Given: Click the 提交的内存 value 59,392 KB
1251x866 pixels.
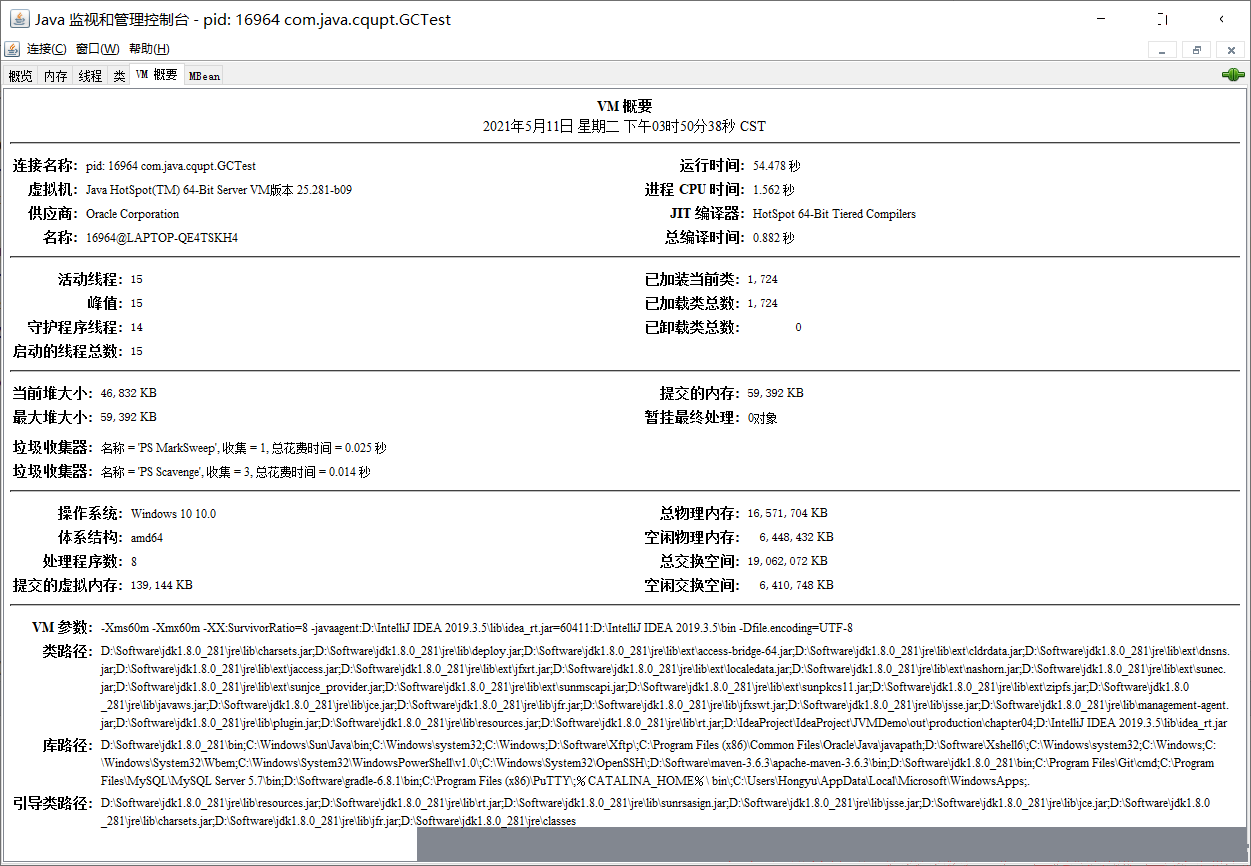Looking at the screenshot, I should tap(775, 394).
